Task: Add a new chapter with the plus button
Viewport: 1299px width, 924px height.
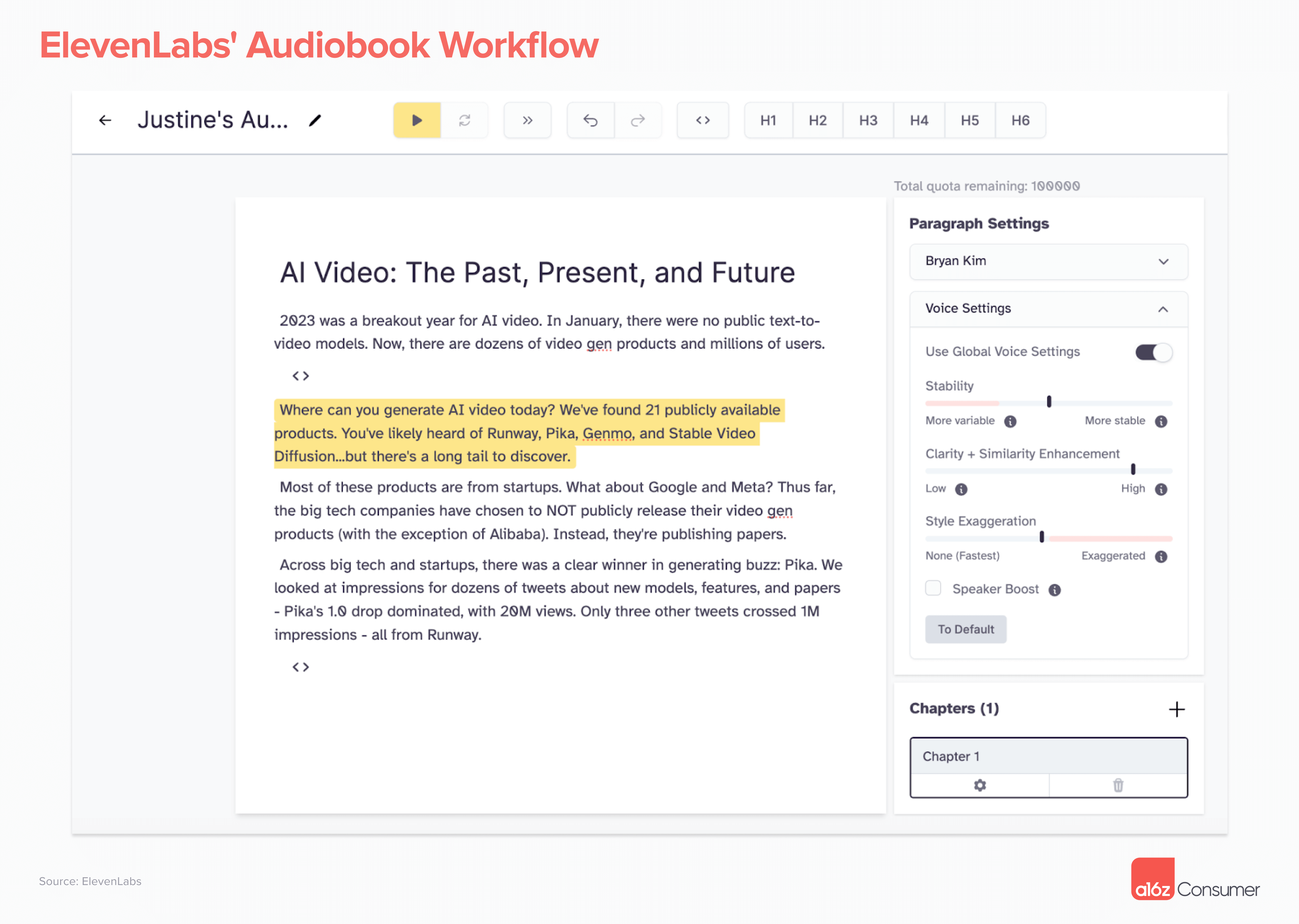Action: [1177, 709]
